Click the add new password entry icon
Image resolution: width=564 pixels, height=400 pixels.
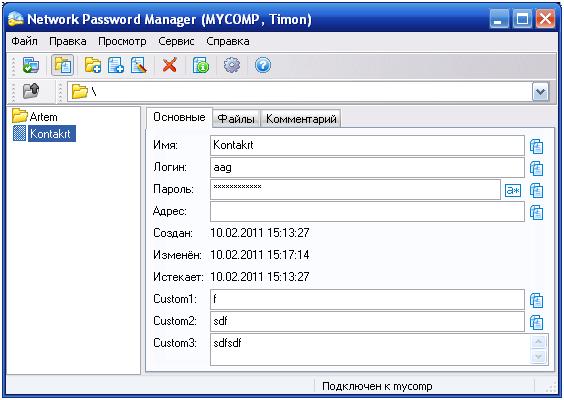tap(116, 65)
